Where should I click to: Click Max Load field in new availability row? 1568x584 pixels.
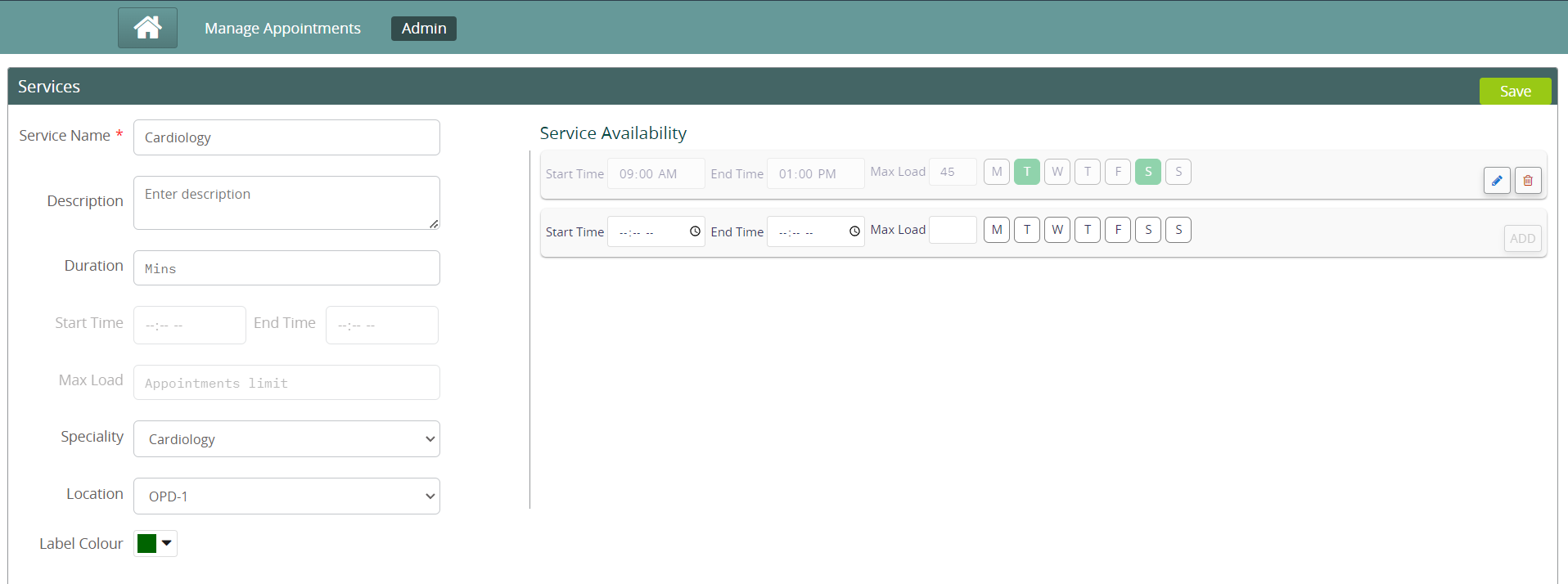(953, 230)
